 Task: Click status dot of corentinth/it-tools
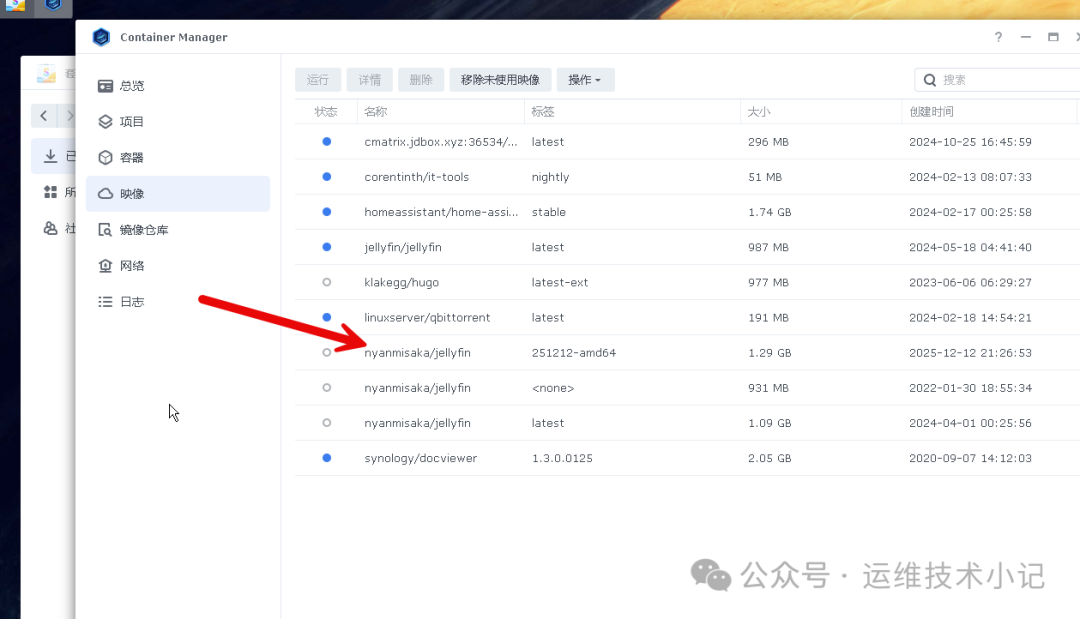(326, 176)
